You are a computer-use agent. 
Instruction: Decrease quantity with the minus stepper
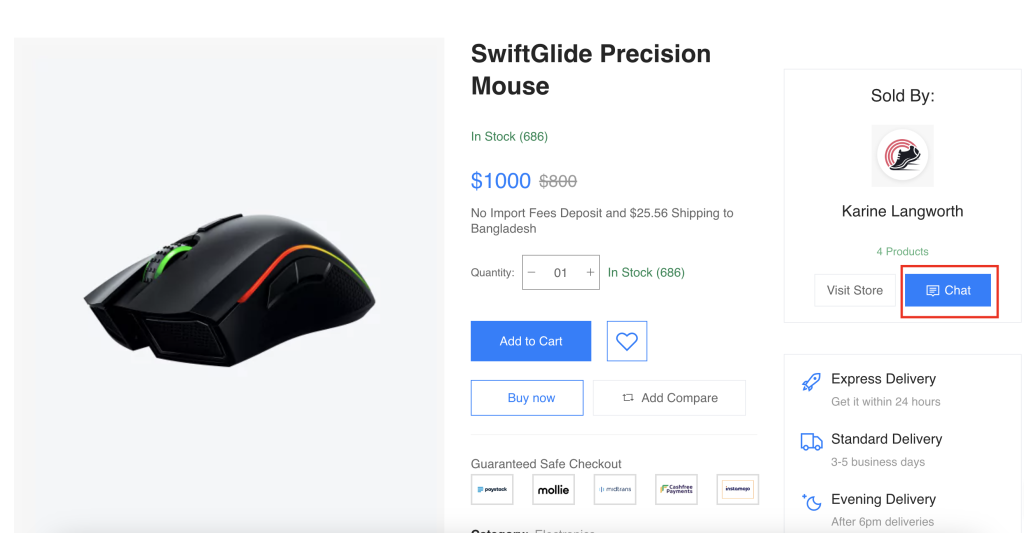[532, 272]
